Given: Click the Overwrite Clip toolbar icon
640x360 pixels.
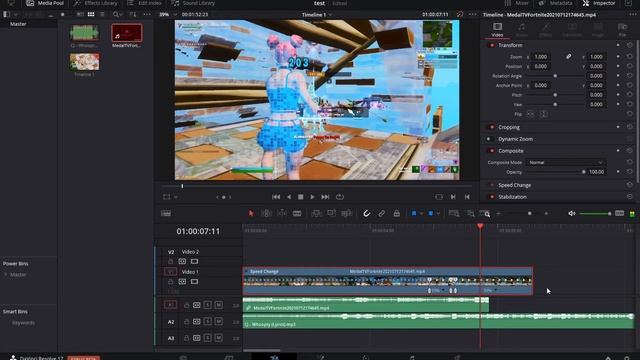Looking at the screenshot, I should coord(331,213).
